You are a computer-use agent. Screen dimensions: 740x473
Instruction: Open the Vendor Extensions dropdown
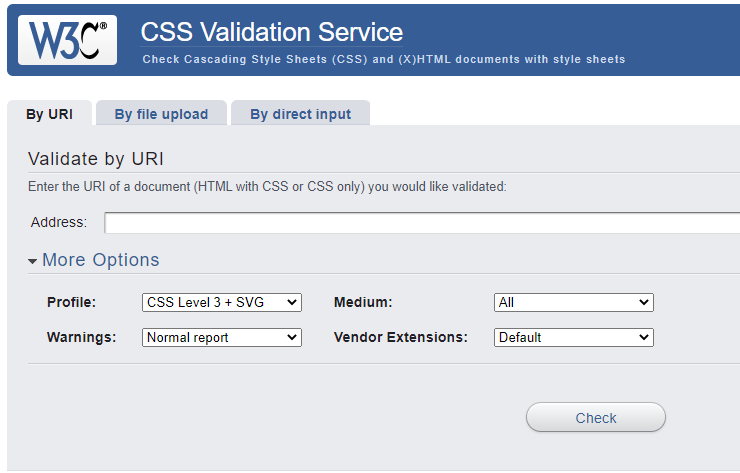573,338
